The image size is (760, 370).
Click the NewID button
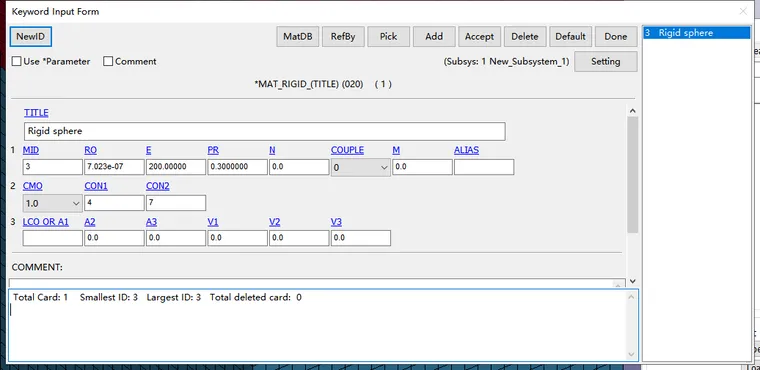point(31,36)
